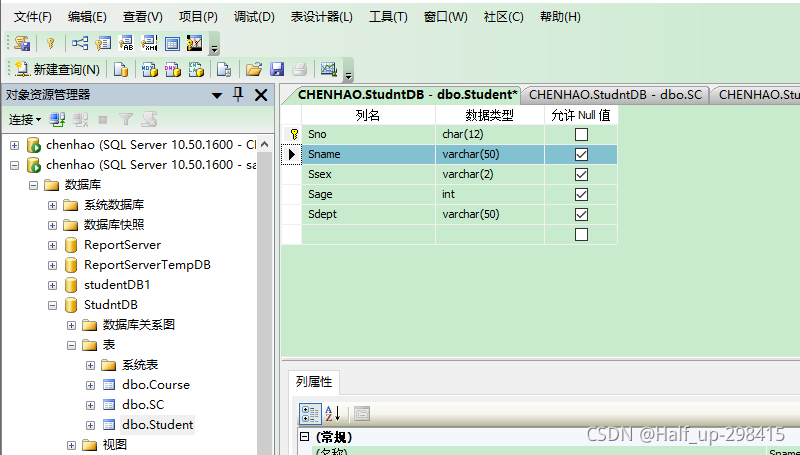Toggle Allow Nulls checkbox for Sdept
The image size is (800, 455).
tap(581, 214)
